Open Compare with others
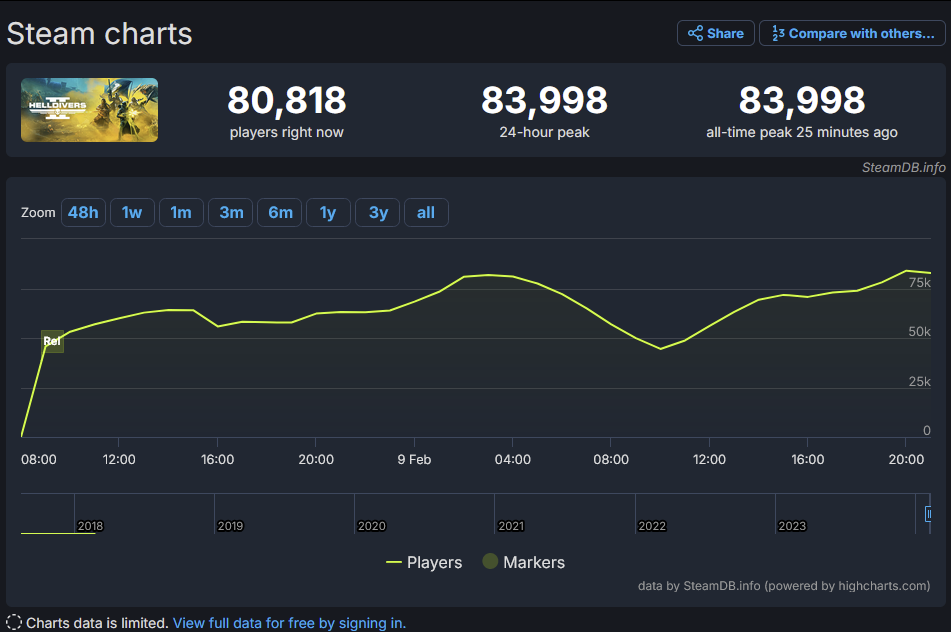Image resolution: width=951 pixels, height=632 pixels. point(852,33)
